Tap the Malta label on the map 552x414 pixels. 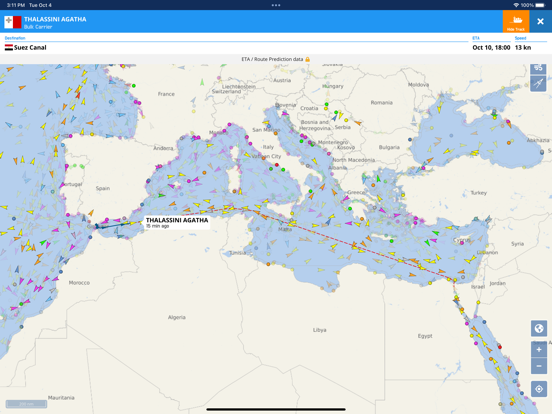pyautogui.click(x=285, y=229)
